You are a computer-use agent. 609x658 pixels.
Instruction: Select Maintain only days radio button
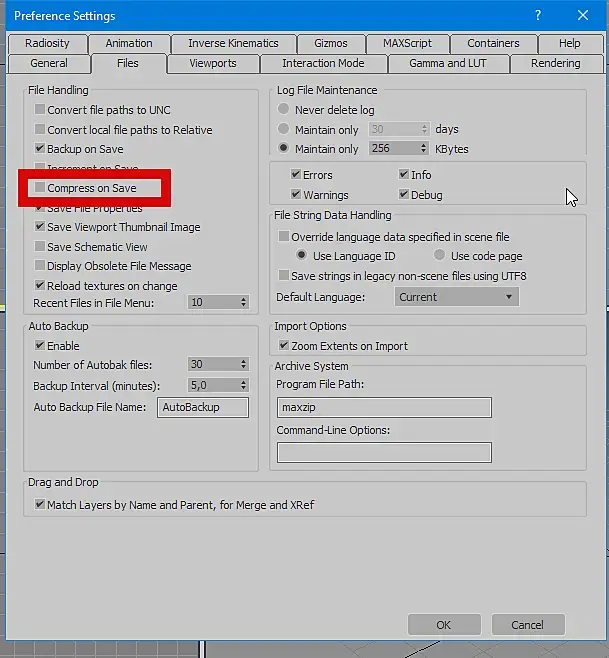[283, 129]
